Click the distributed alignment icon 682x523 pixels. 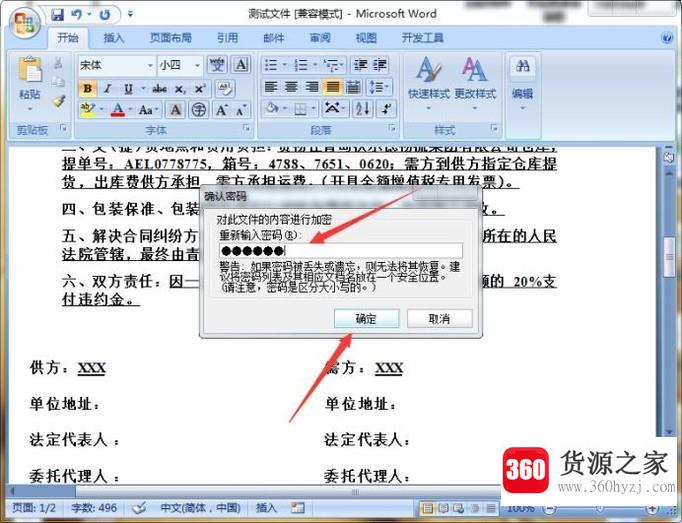[353, 87]
